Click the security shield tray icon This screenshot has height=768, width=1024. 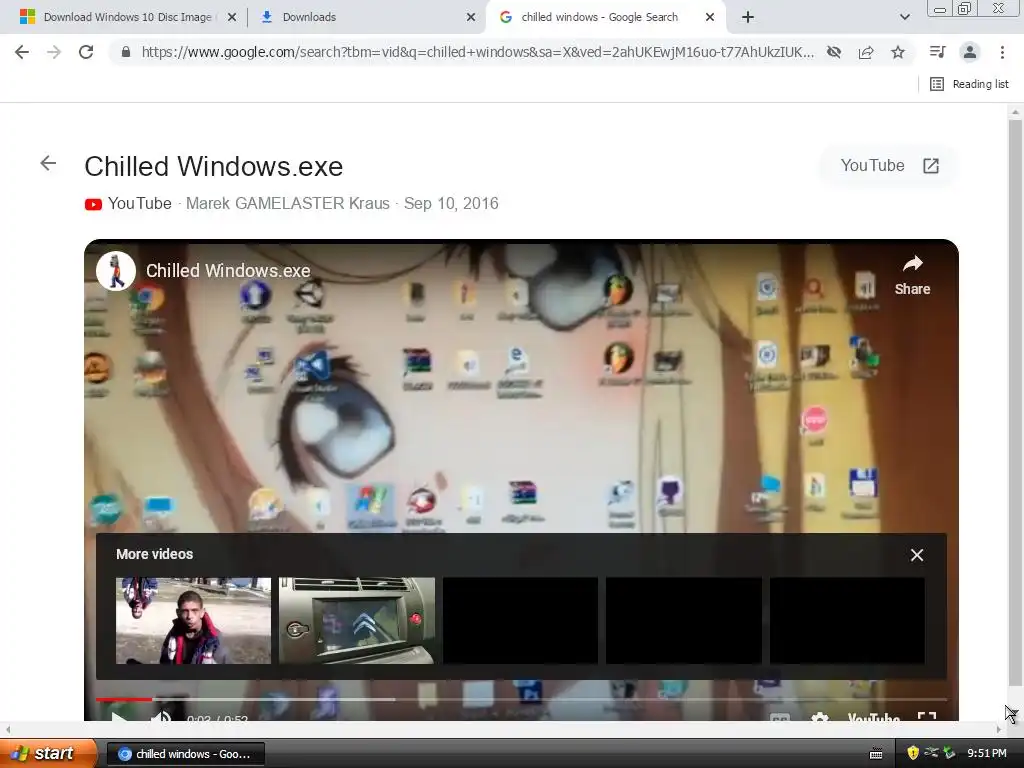912,754
